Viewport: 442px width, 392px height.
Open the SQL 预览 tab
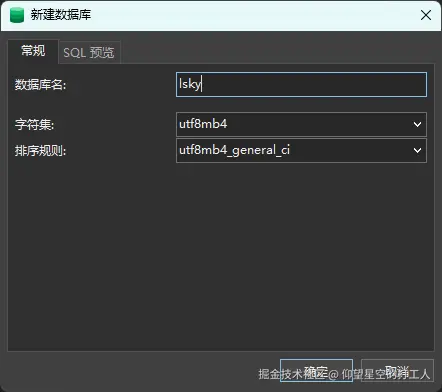click(89, 52)
